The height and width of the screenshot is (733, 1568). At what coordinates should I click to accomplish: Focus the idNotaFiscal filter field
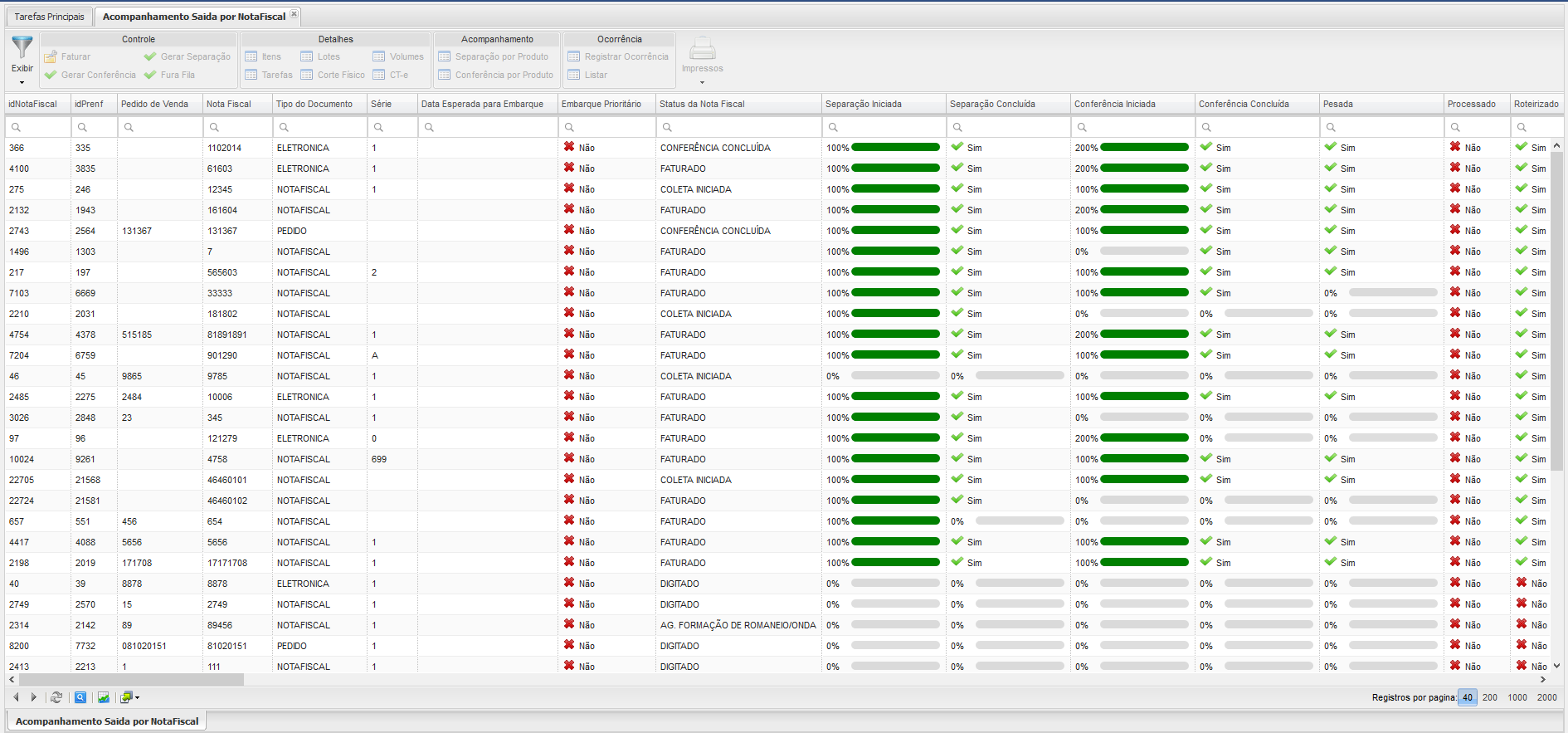click(x=37, y=127)
